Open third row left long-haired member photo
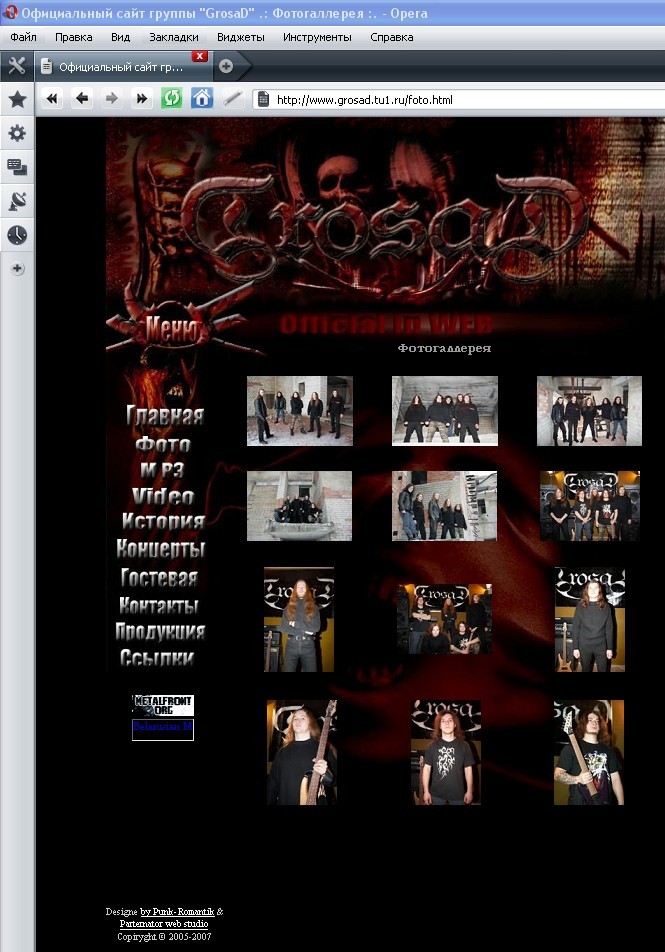This screenshot has height=952, width=665. click(299, 619)
